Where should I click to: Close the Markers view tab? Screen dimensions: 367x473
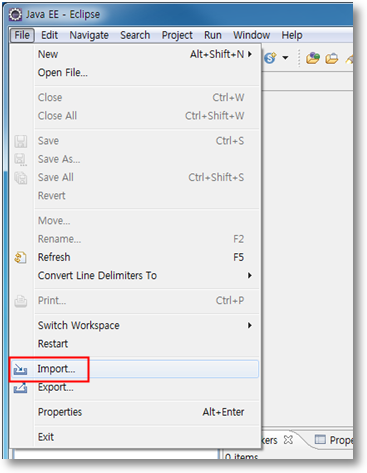288,440
